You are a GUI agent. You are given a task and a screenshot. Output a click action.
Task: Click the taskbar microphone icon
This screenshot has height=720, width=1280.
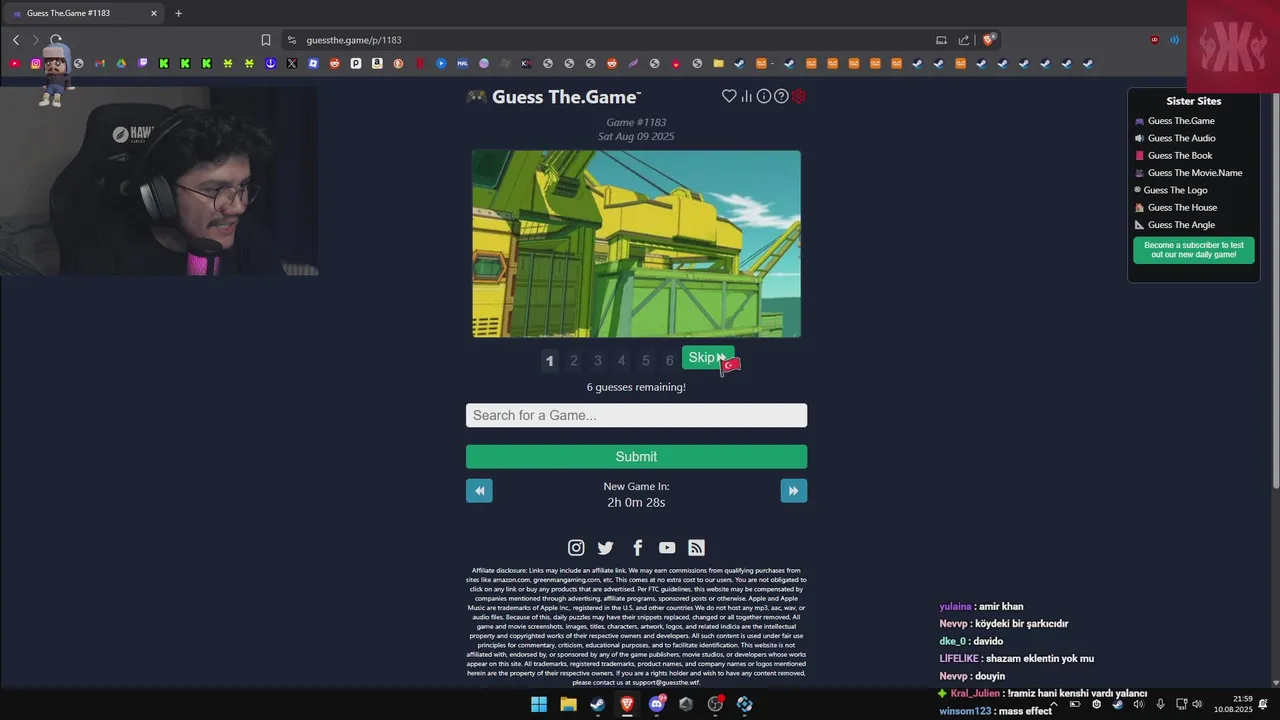[1160, 704]
